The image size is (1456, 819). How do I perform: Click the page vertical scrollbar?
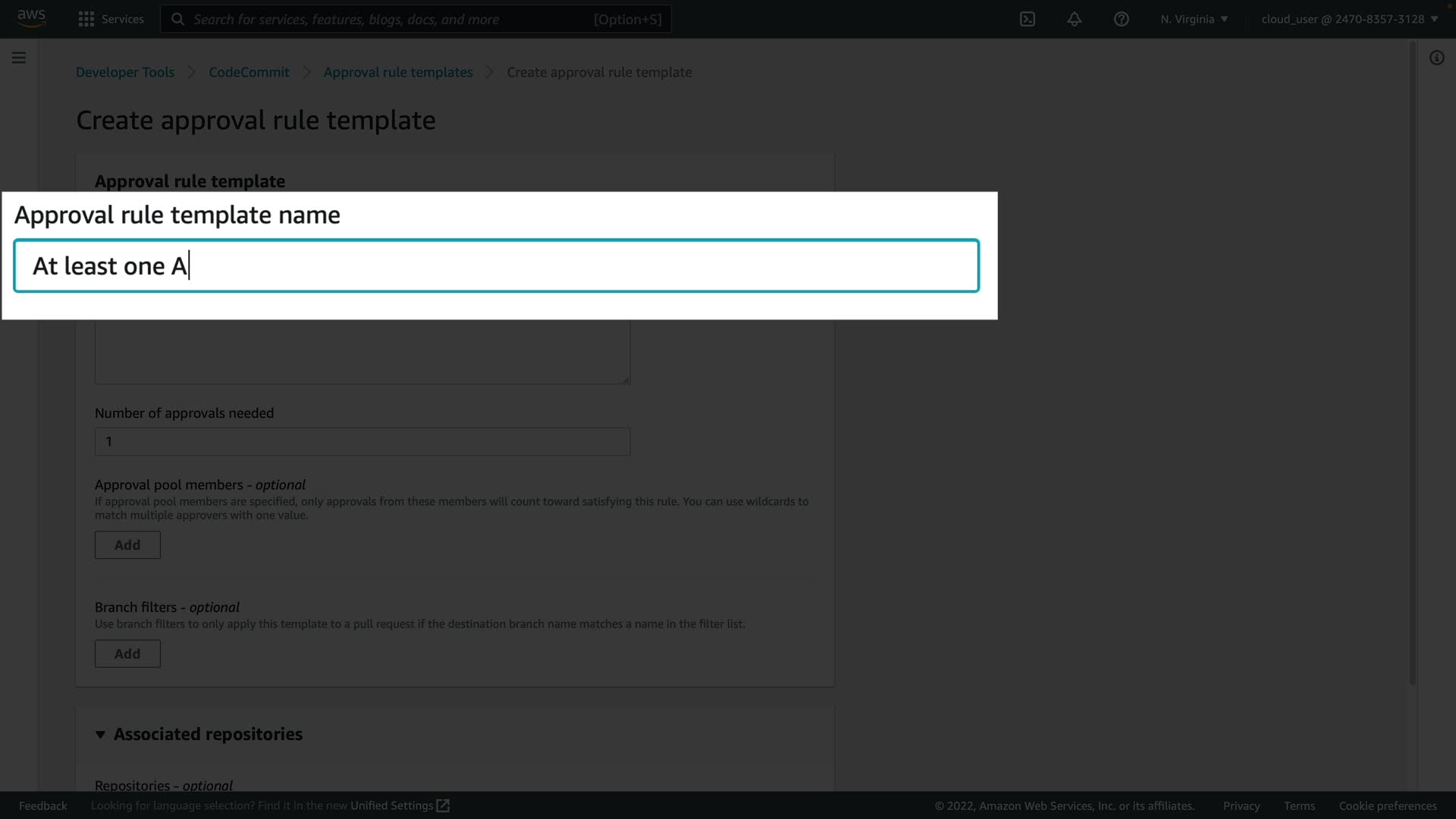1412,364
